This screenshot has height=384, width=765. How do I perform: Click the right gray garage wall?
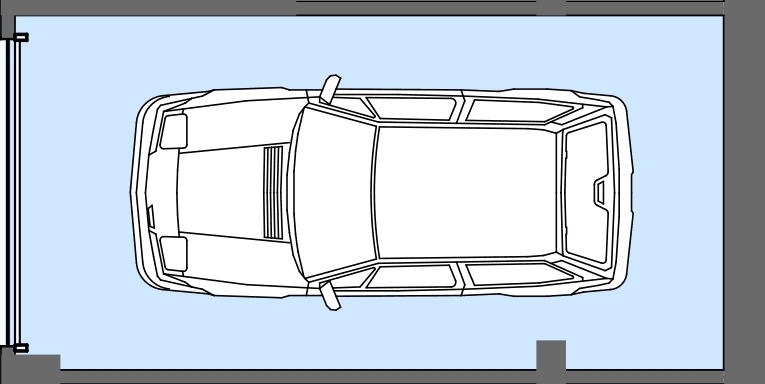744,192
